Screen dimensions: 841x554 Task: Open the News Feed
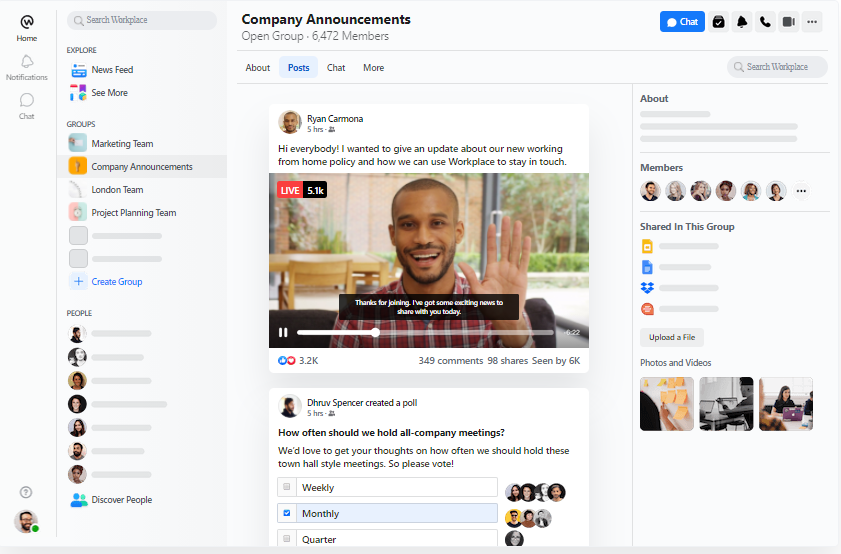pyautogui.click(x=112, y=70)
